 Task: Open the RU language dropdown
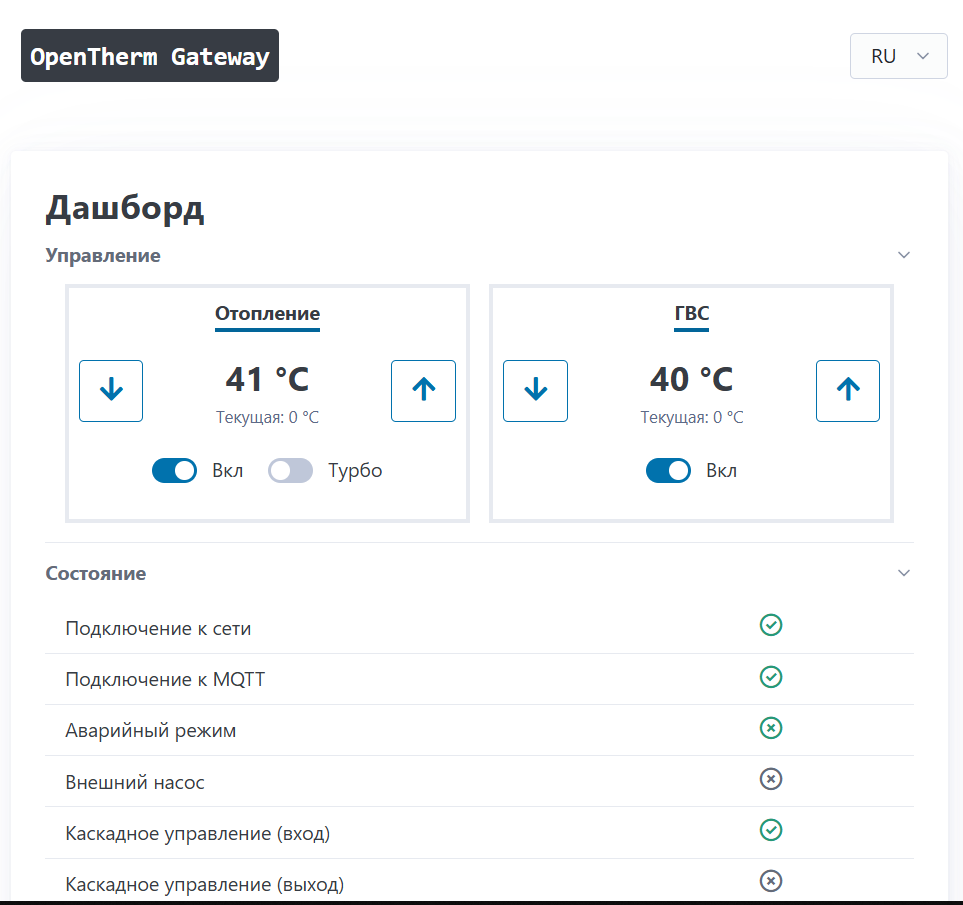point(898,56)
